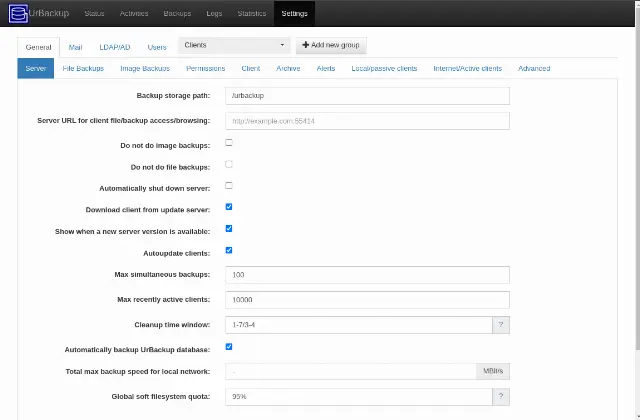640x420 pixels.
Task: Focus Max recently active clients field
Action: pos(367,300)
